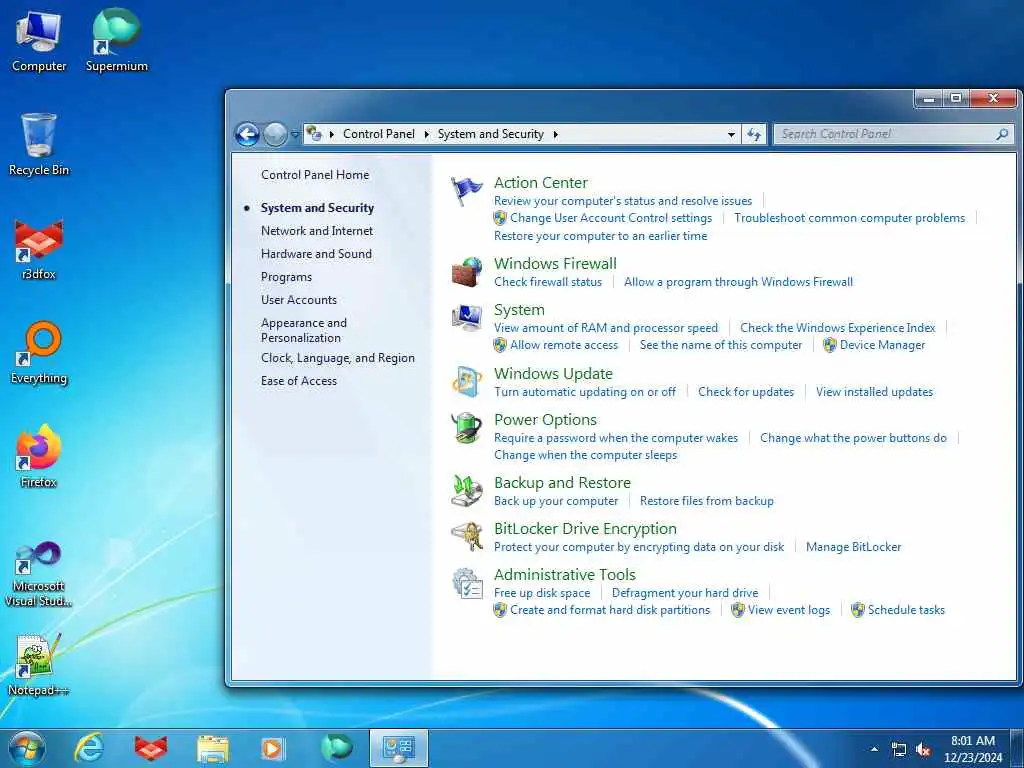Refresh the Control Panel address bar
The image size is (1024, 768).
(754, 135)
